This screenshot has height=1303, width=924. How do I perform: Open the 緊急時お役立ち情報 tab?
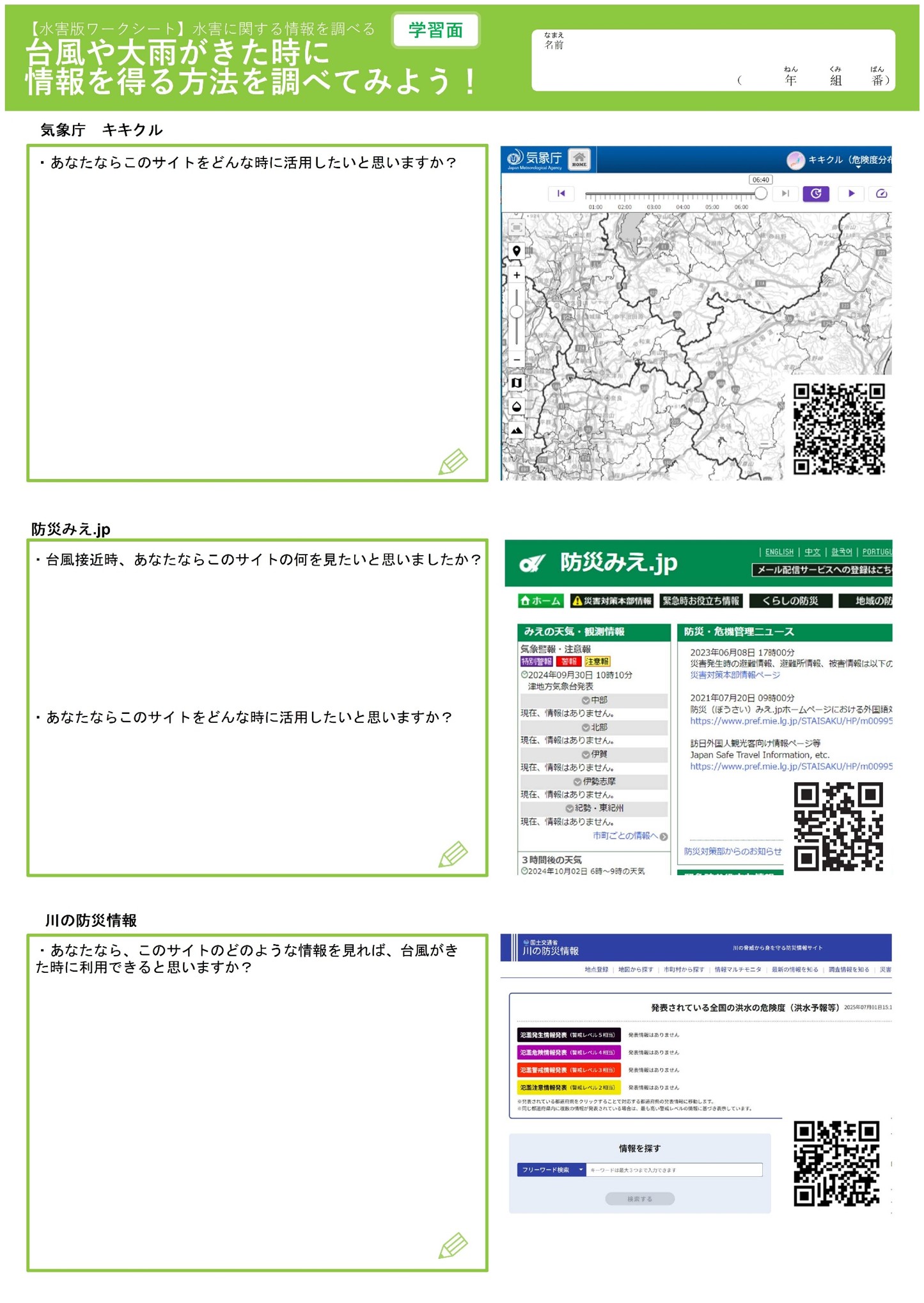click(x=701, y=601)
